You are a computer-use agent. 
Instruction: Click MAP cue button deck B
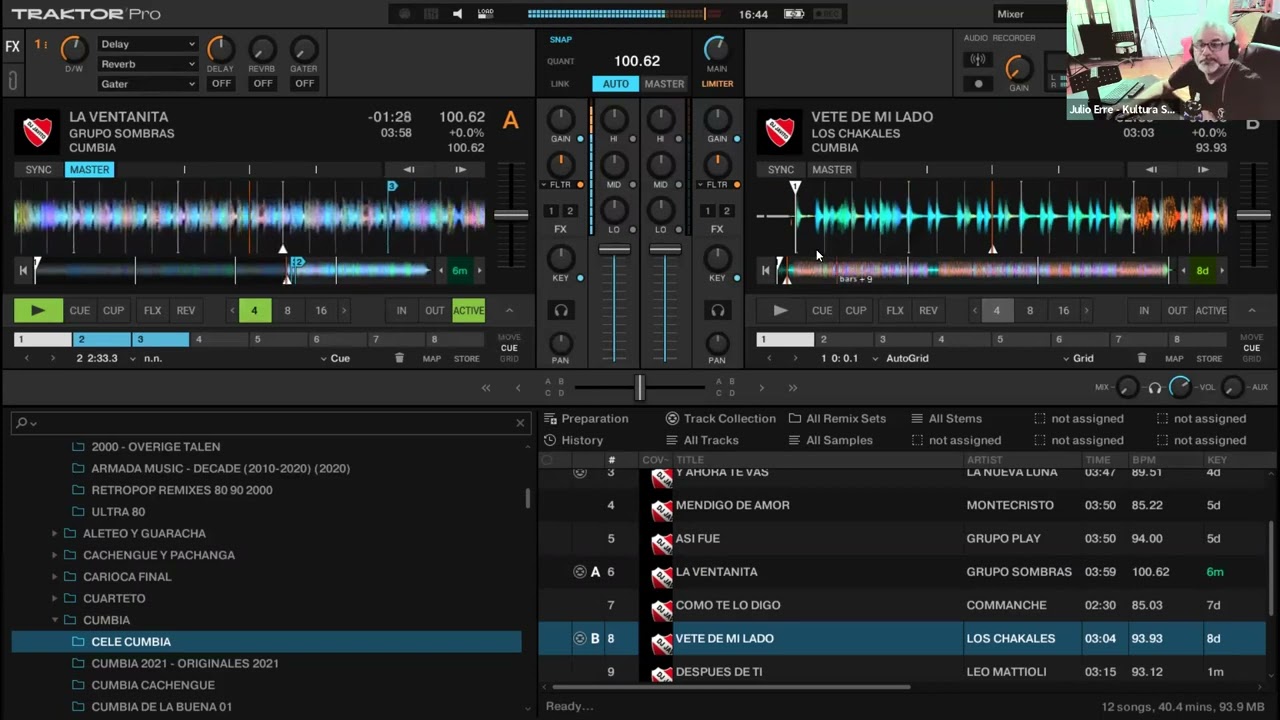1174,358
